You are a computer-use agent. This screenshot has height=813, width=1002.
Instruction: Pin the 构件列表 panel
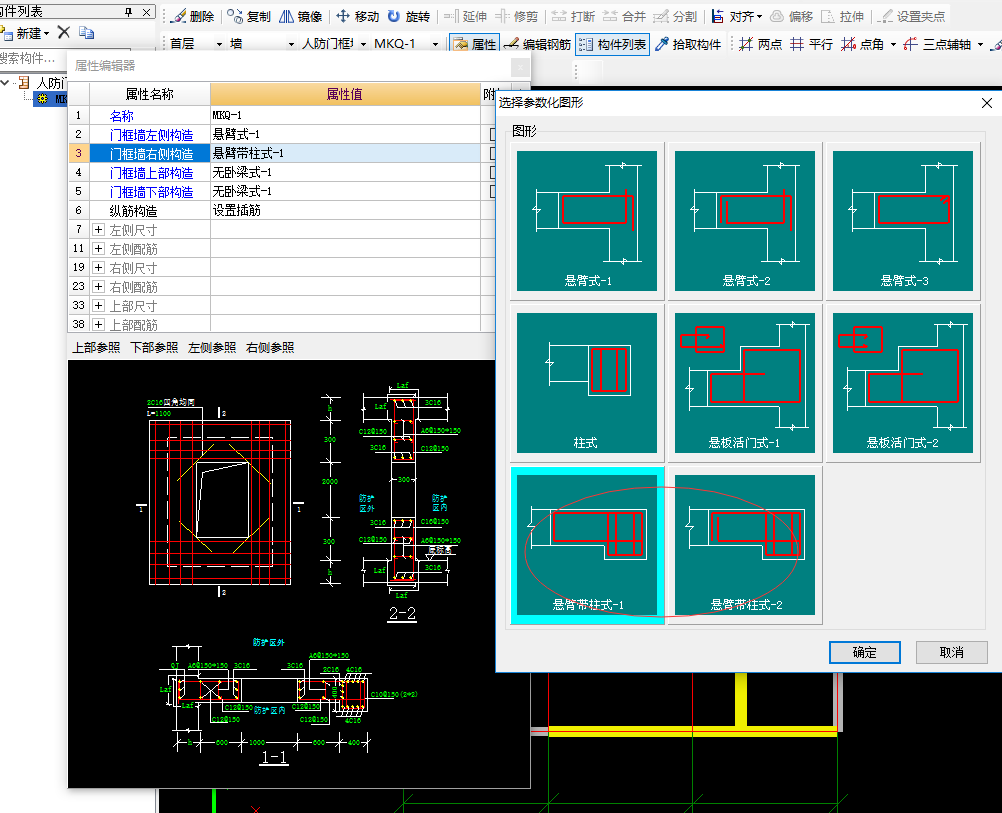click(x=128, y=12)
